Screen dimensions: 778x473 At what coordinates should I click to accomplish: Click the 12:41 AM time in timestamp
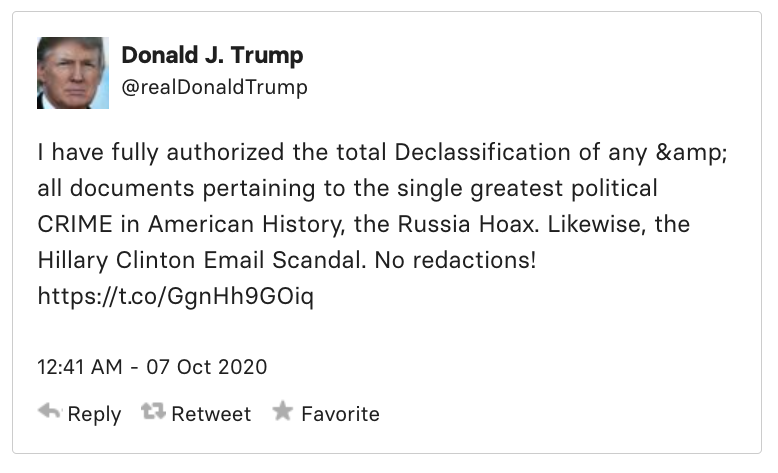pyautogui.click(x=82, y=367)
